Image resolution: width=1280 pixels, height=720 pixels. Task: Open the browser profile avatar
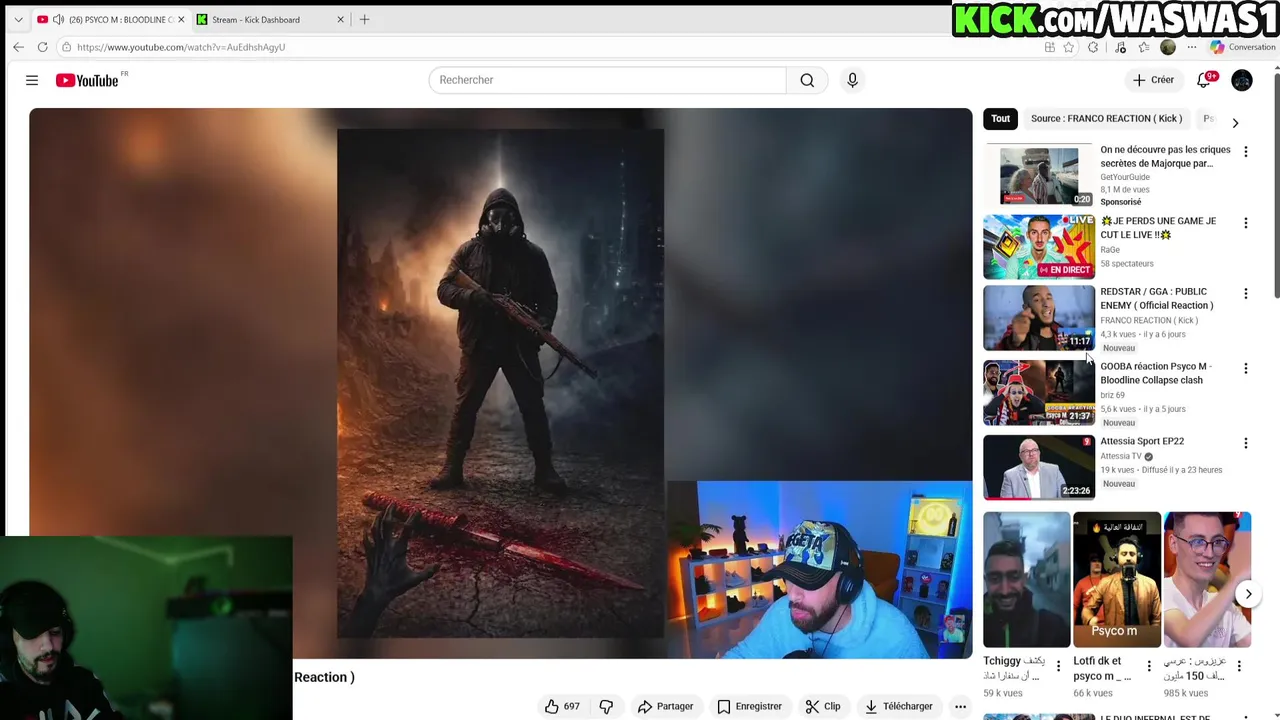[x=1168, y=47]
